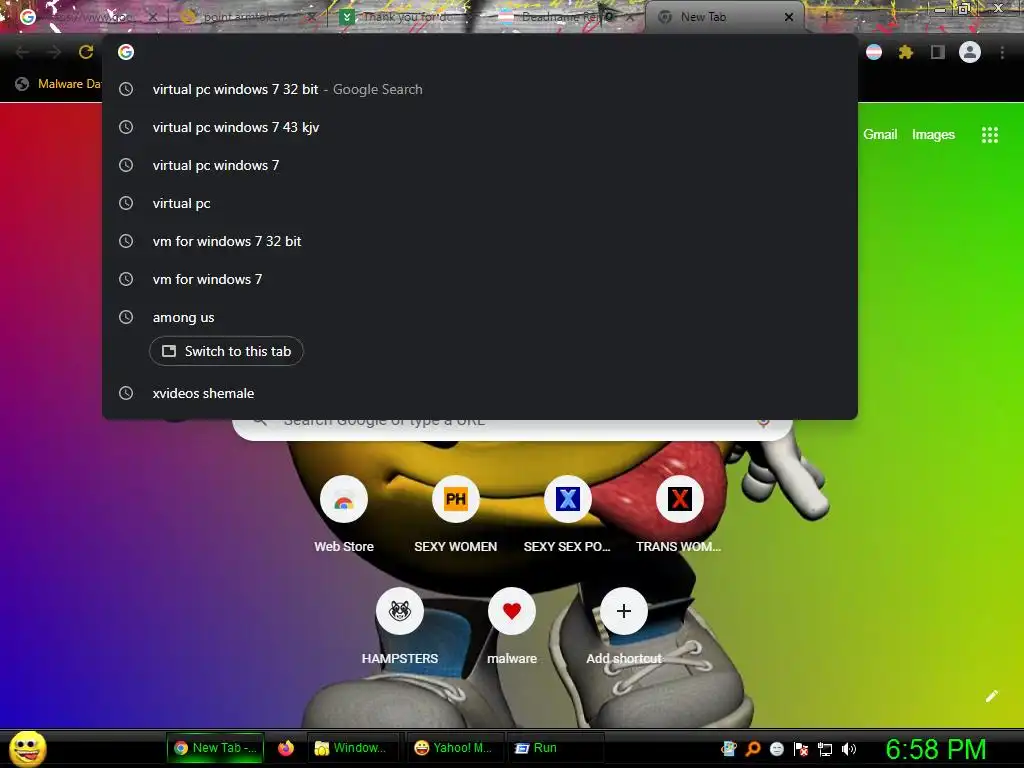Image resolution: width=1024 pixels, height=768 pixels.
Task: Select the suggestion 'virtual pc windows 7'
Action: [x=480, y=165]
